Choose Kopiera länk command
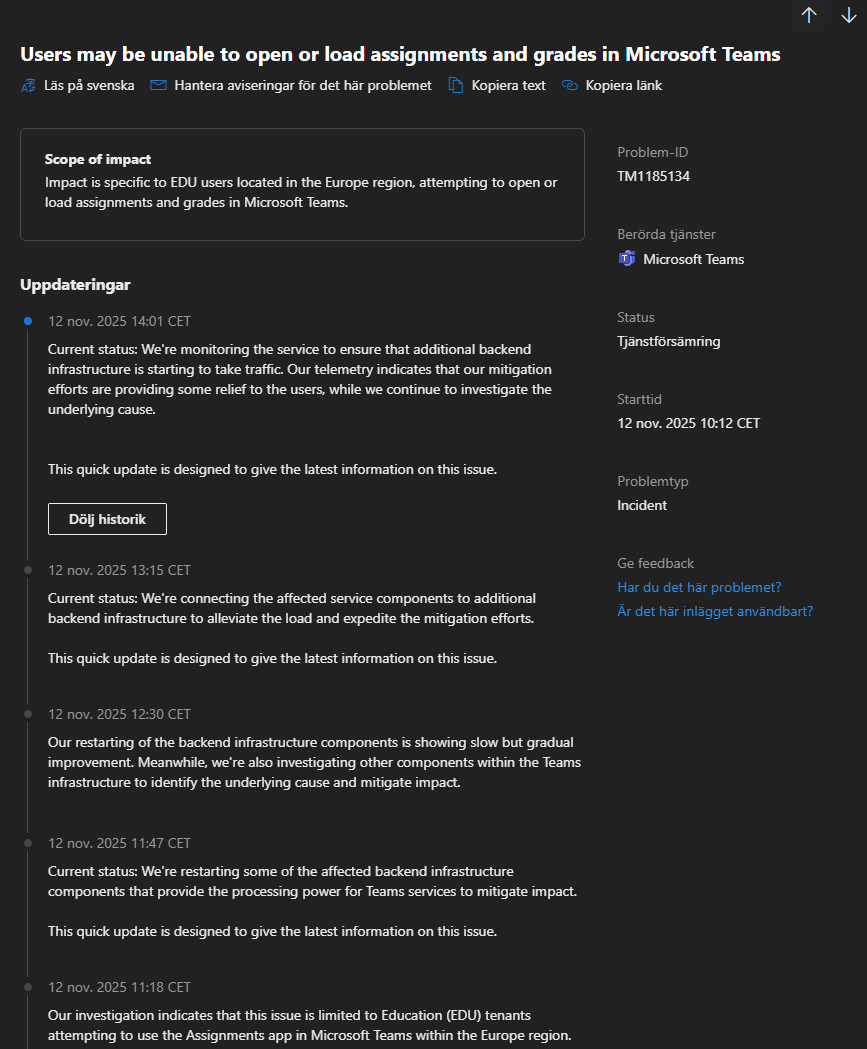The image size is (867, 1049). click(623, 86)
